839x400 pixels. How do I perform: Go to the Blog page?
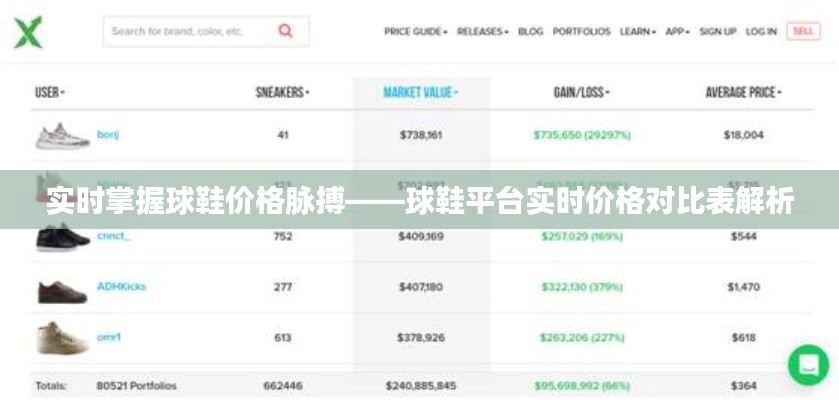(x=531, y=32)
